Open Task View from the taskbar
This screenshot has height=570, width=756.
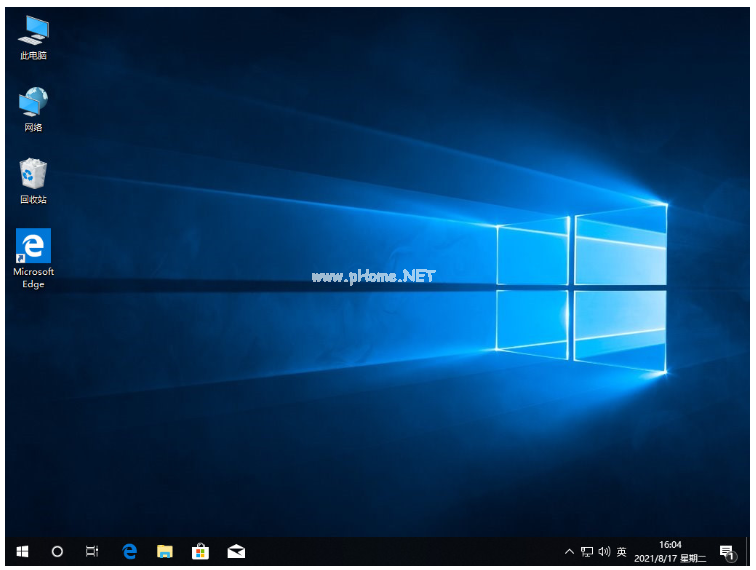(92, 551)
